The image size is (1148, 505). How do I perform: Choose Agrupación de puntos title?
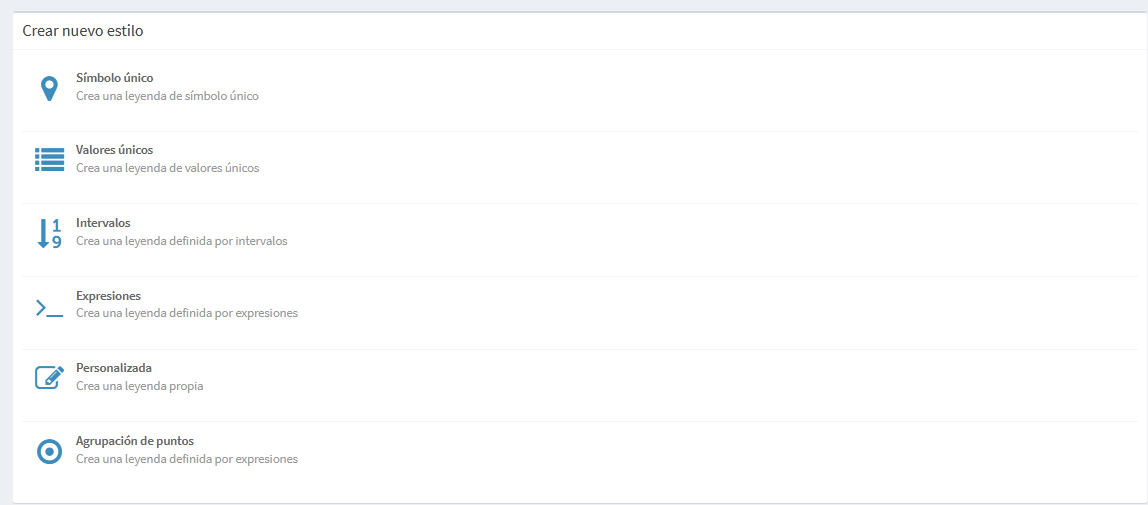pyautogui.click(x=135, y=441)
